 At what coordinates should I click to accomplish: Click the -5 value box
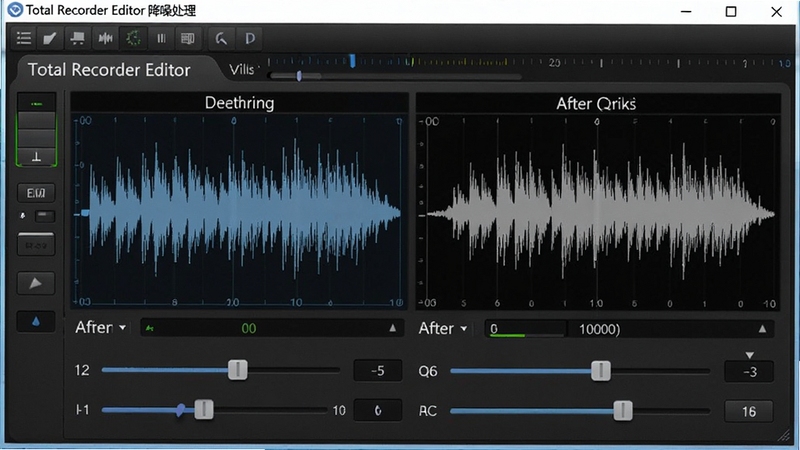pos(378,370)
